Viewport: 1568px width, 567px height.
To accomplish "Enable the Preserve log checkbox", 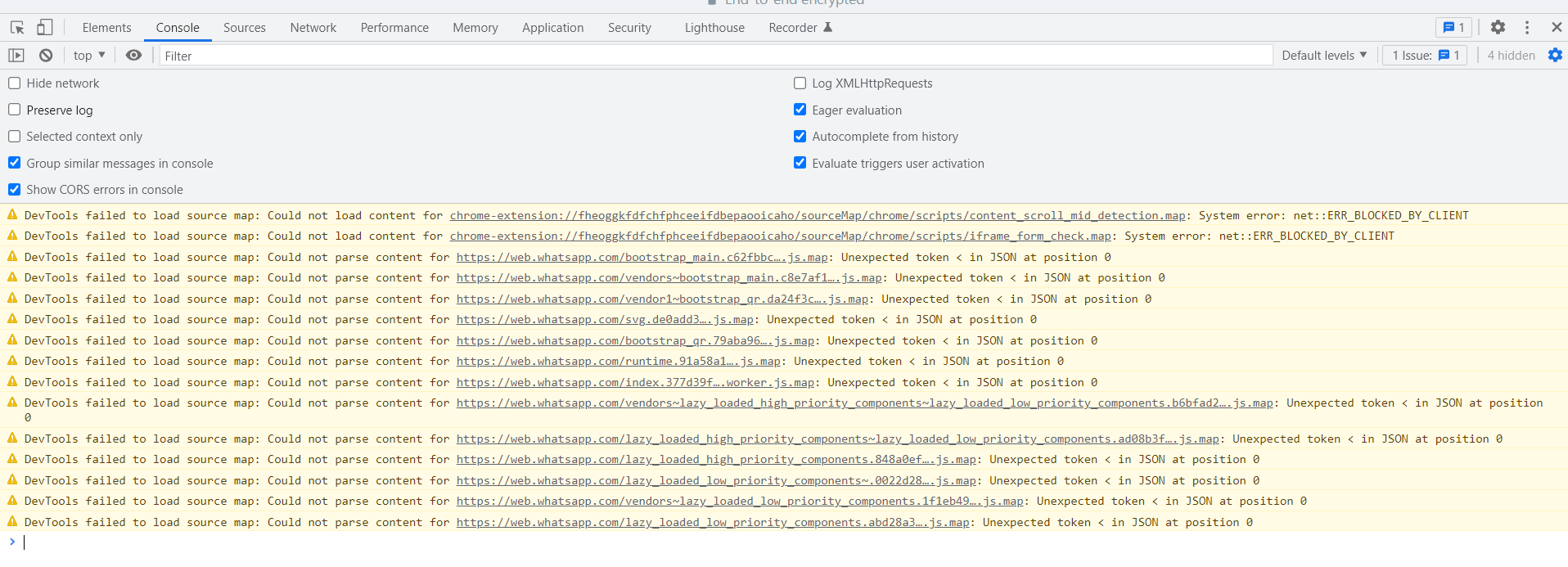I will point(15,110).
